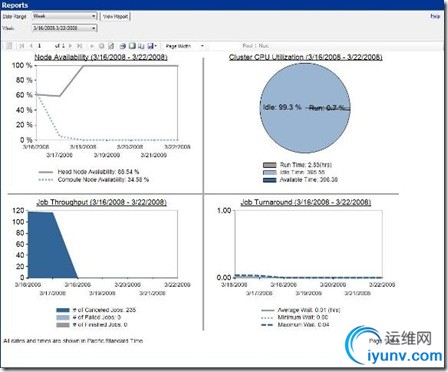448x372 pixels.
Task: Click the Node Availability chart title
Action: point(101,57)
